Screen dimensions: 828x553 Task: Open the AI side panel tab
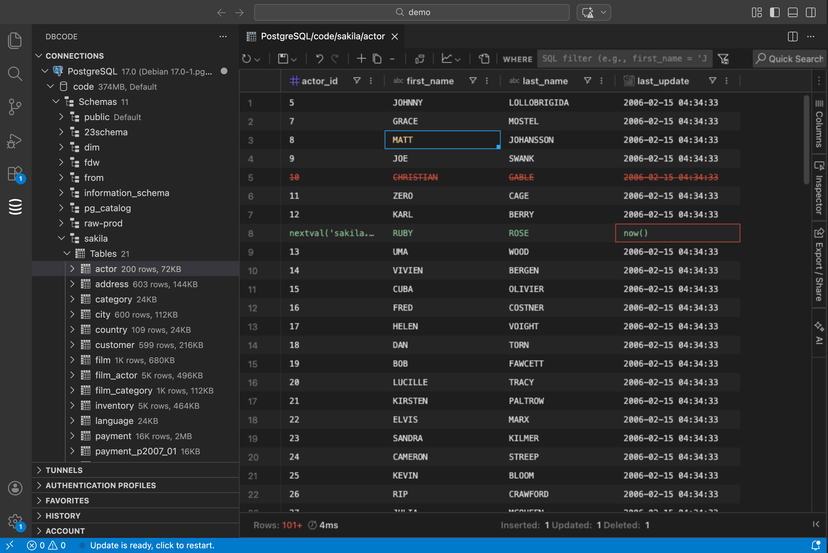pos(819,334)
